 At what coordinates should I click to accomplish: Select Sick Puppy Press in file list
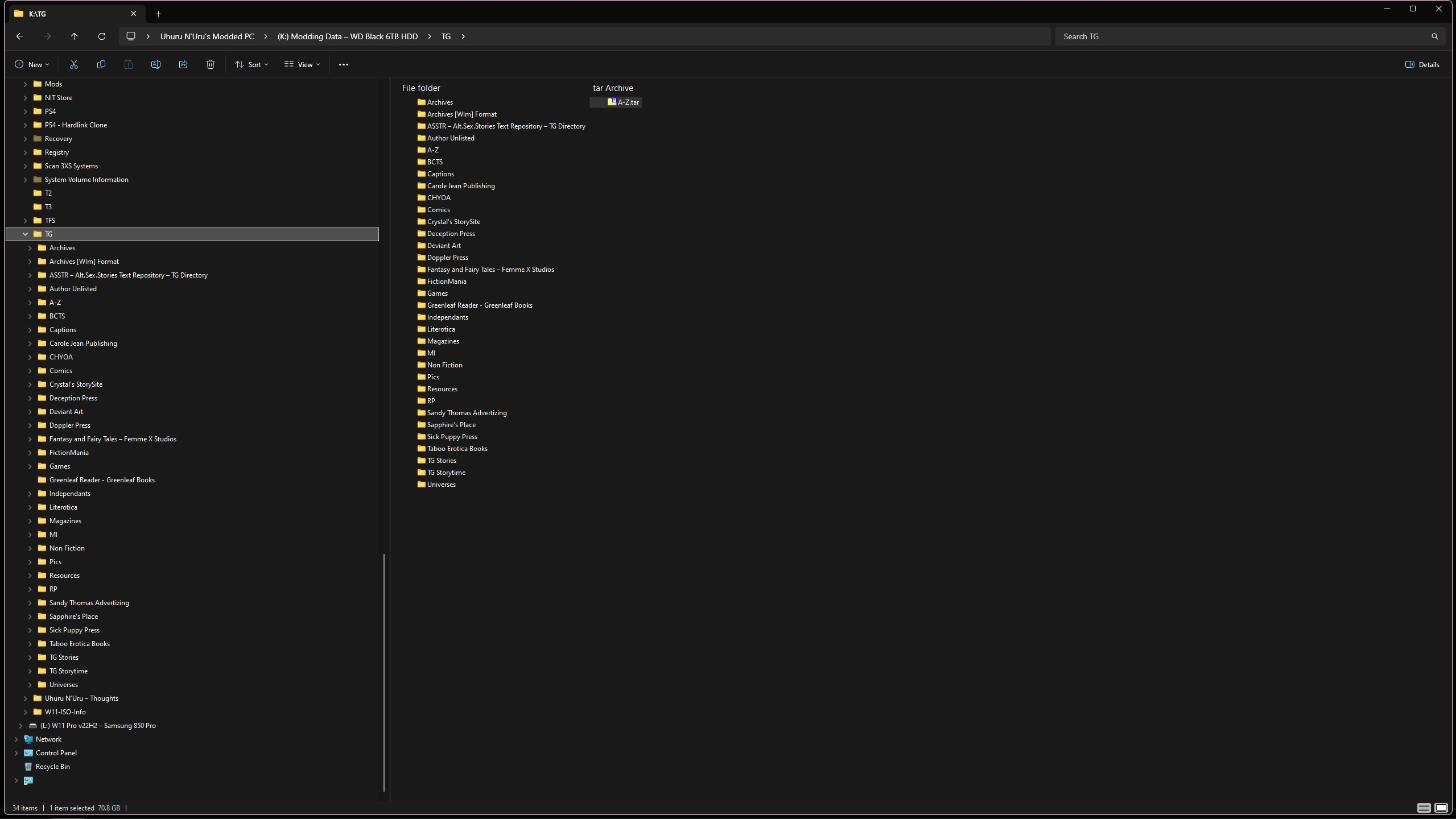pos(452,437)
